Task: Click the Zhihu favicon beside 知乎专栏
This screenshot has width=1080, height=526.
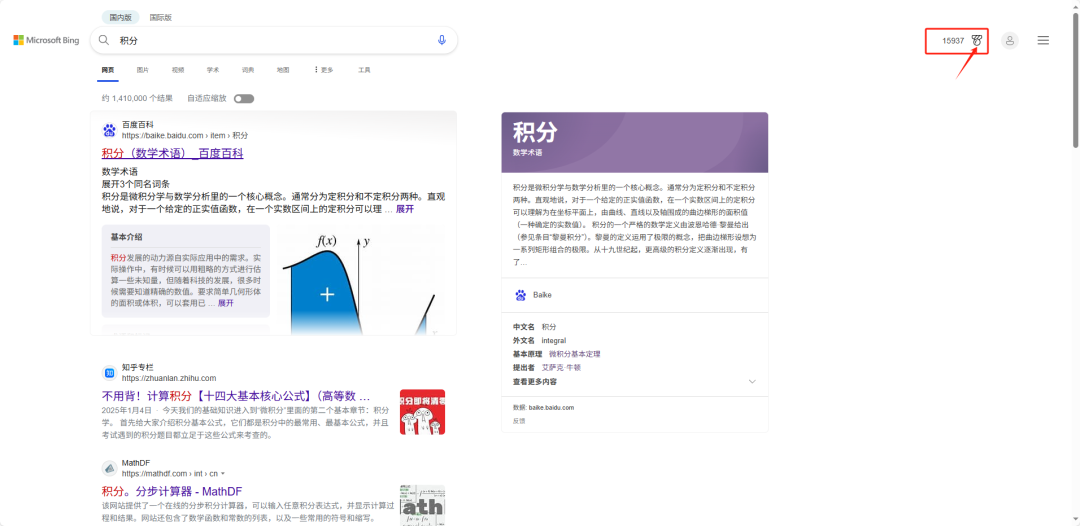Action: [109, 373]
